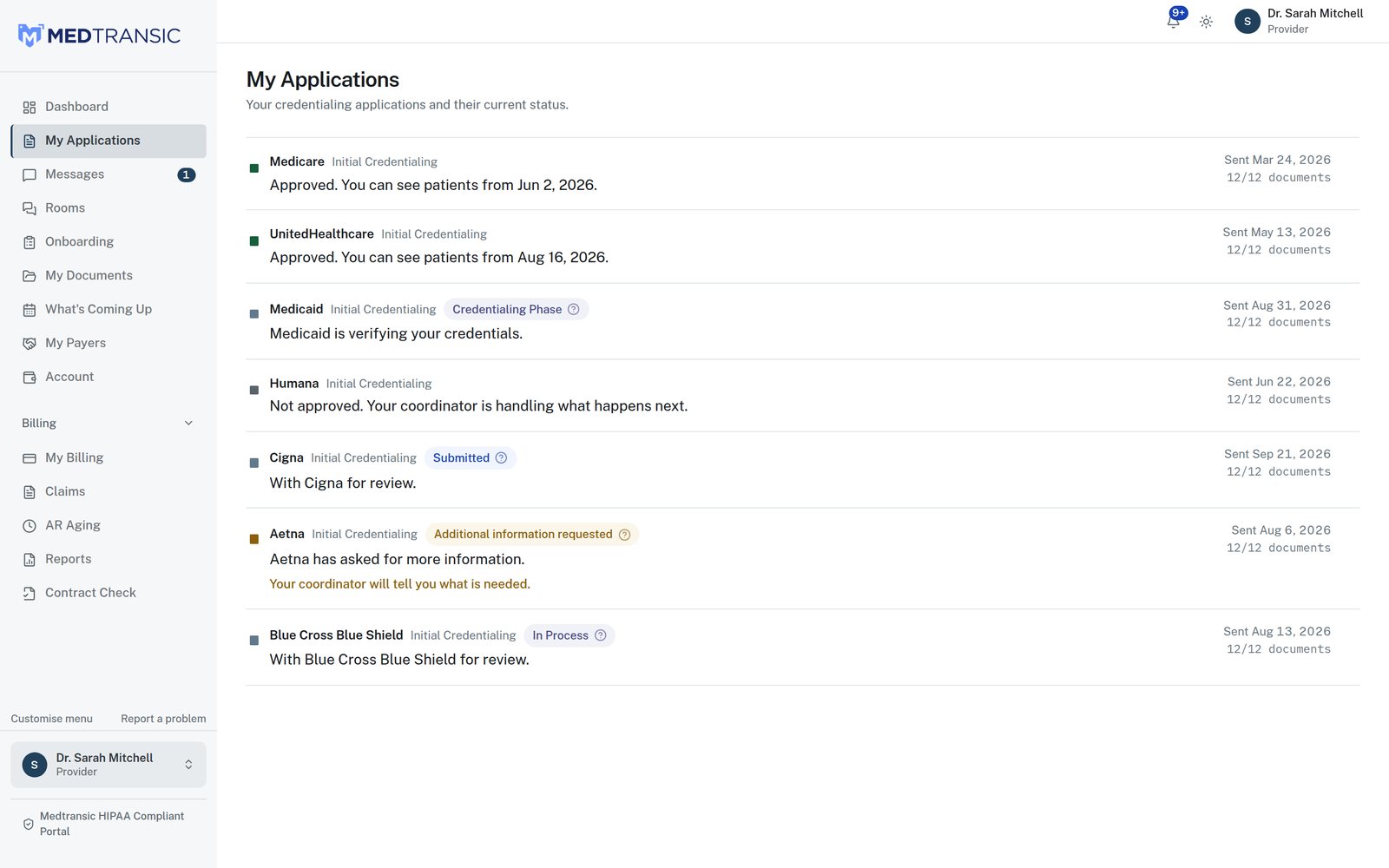Expand the Dr. Sarah Mitchell account switcher
Image resolution: width=1389 pixels, height=868 pixels.
(109, 765)
